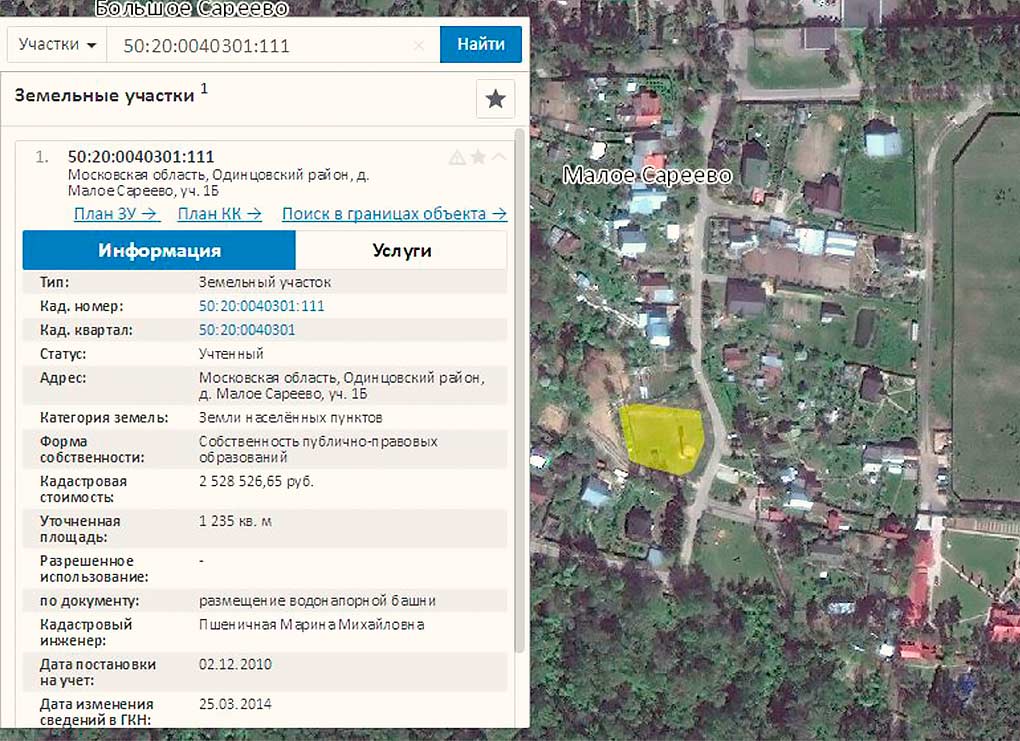Screen dimensions: 1020x741
Task: Click cadastral quarter link 50:20:0040301
Action: [x=247, y=330]
